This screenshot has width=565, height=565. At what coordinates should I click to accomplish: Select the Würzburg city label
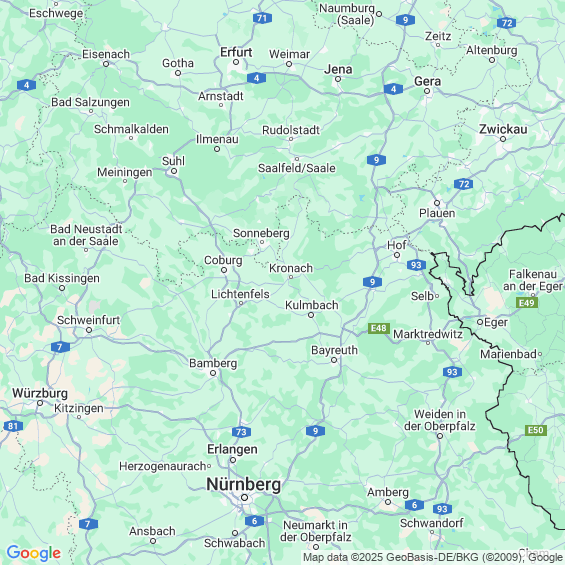(x=40, y=393)
